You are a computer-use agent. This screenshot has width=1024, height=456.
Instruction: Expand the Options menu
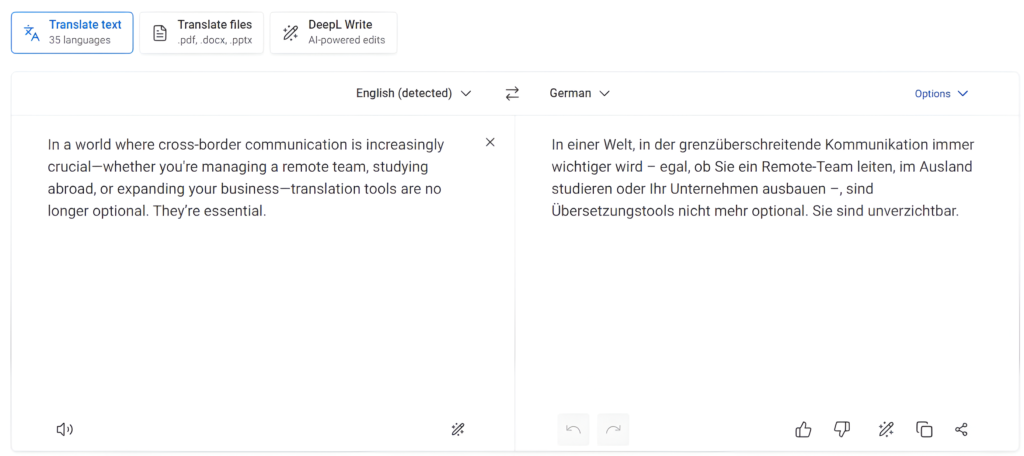(x=941, y=93)
